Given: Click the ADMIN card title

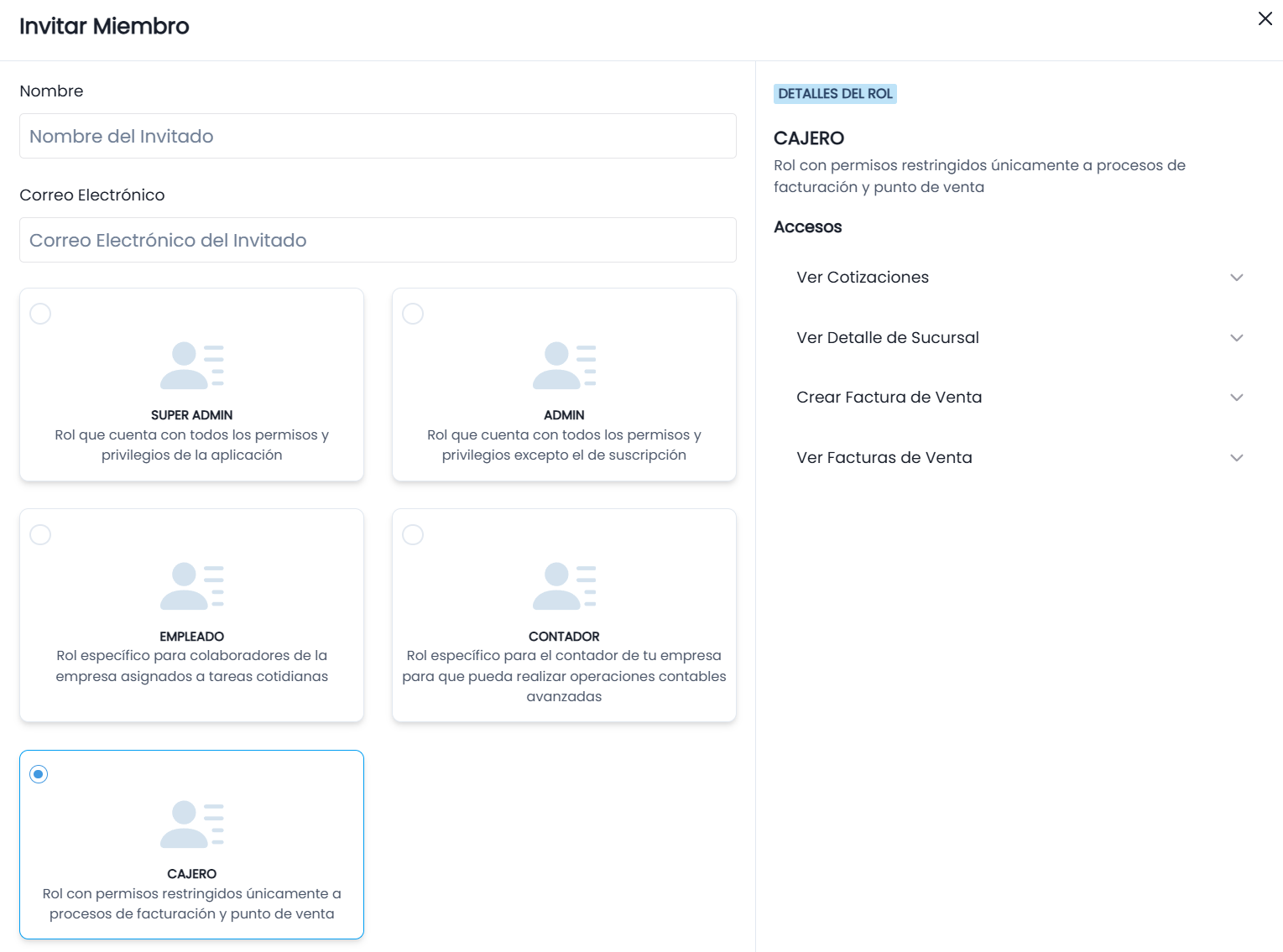Looking at the screenshot, I should (x=564, y=415).
